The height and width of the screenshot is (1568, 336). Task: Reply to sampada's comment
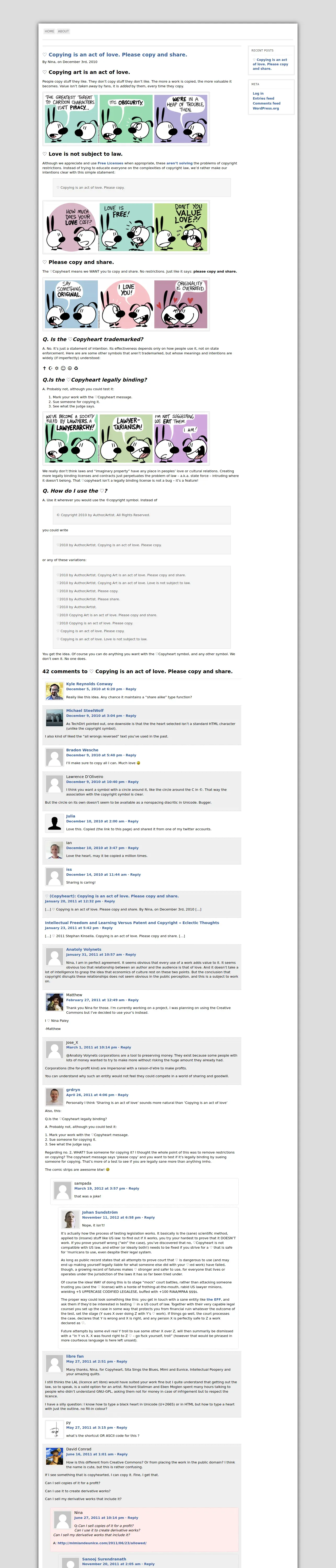tap(133, 1188)
